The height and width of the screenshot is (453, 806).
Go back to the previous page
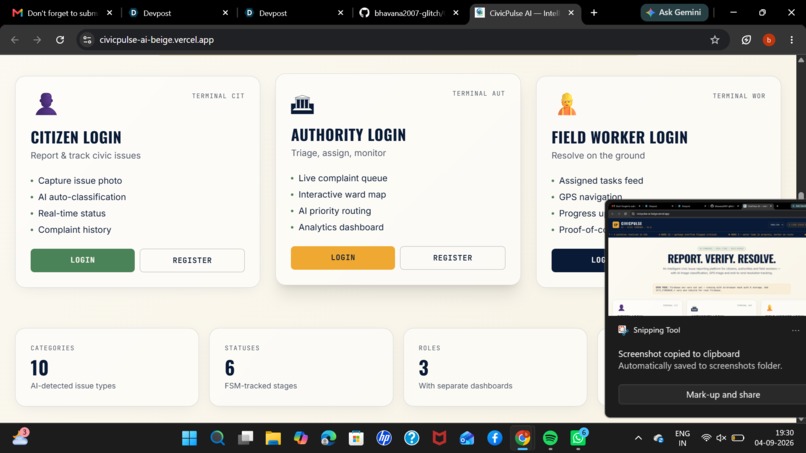[x=15, y=40]
